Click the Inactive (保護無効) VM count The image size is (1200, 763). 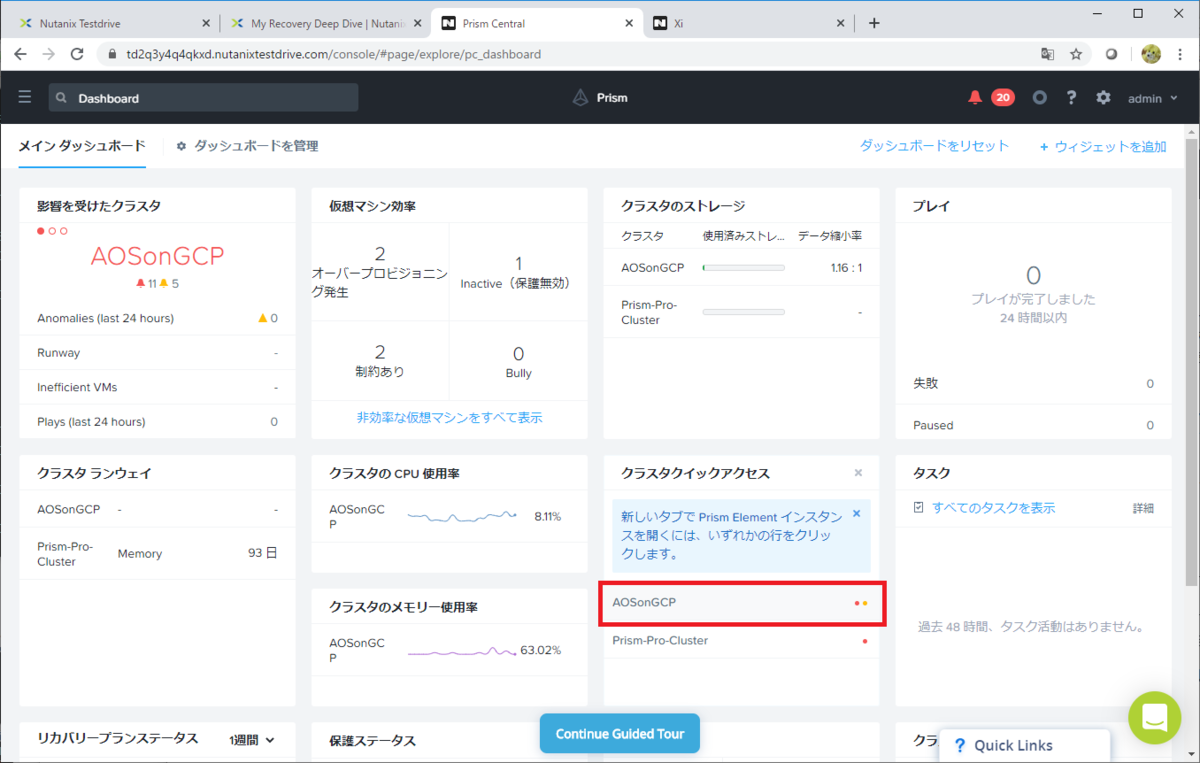point(518,262)
